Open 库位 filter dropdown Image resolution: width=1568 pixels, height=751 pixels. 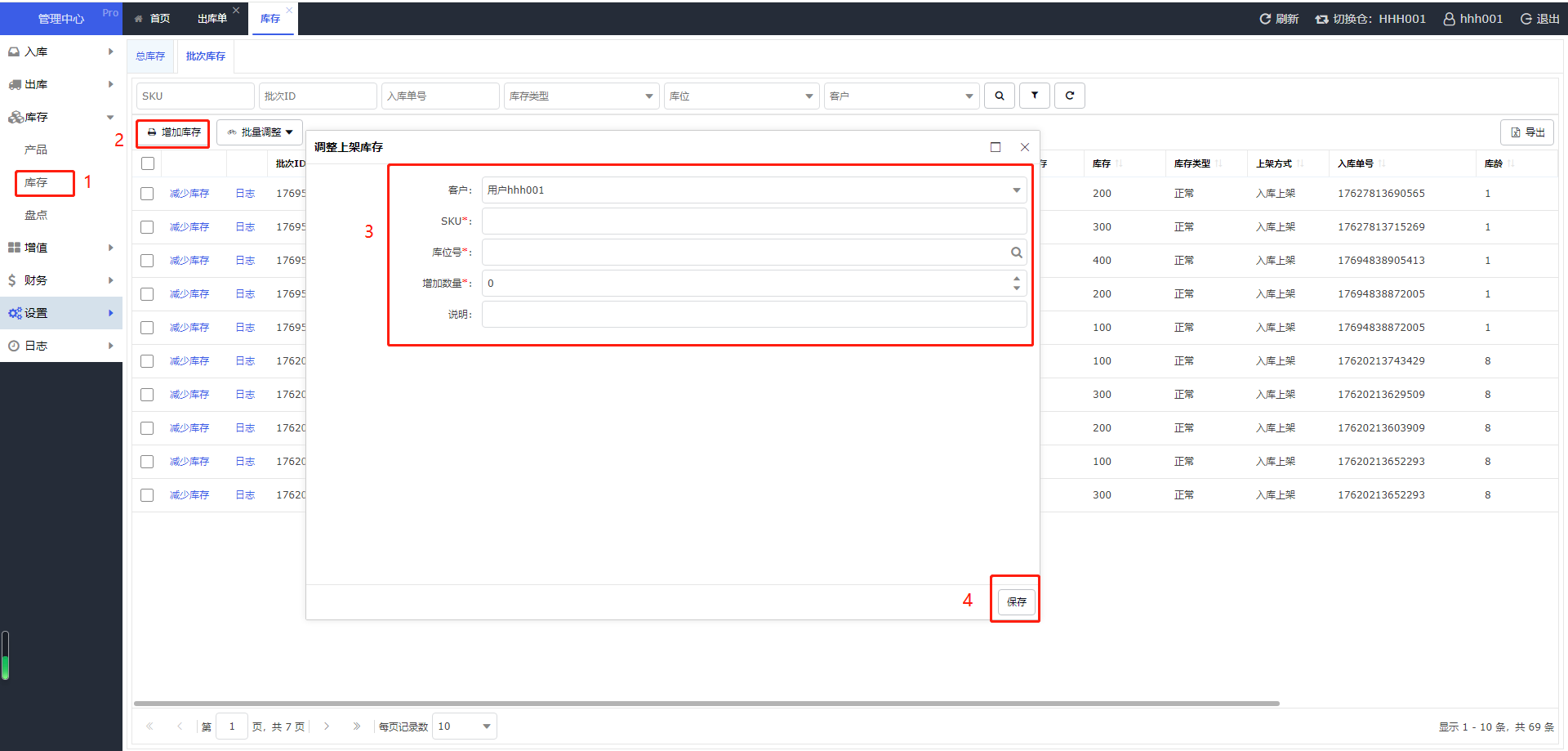pyautogui.click(x=742, y=96)
